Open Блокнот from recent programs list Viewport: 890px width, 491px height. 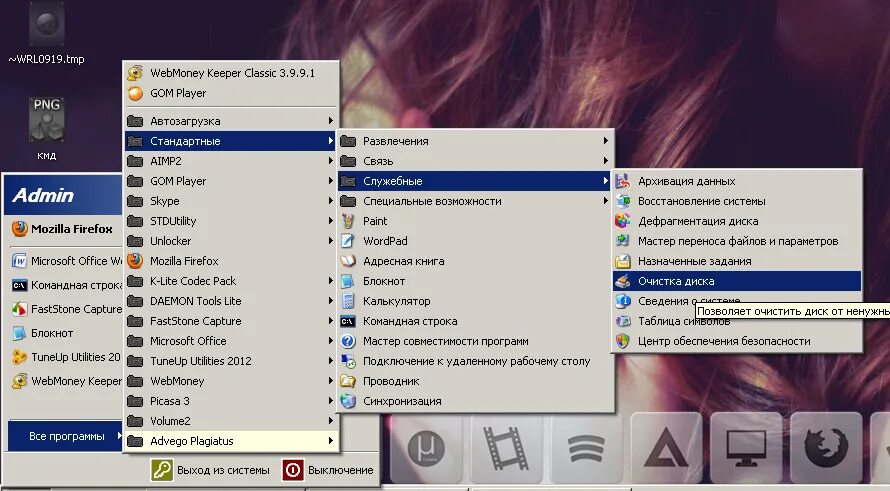[67, 333]
